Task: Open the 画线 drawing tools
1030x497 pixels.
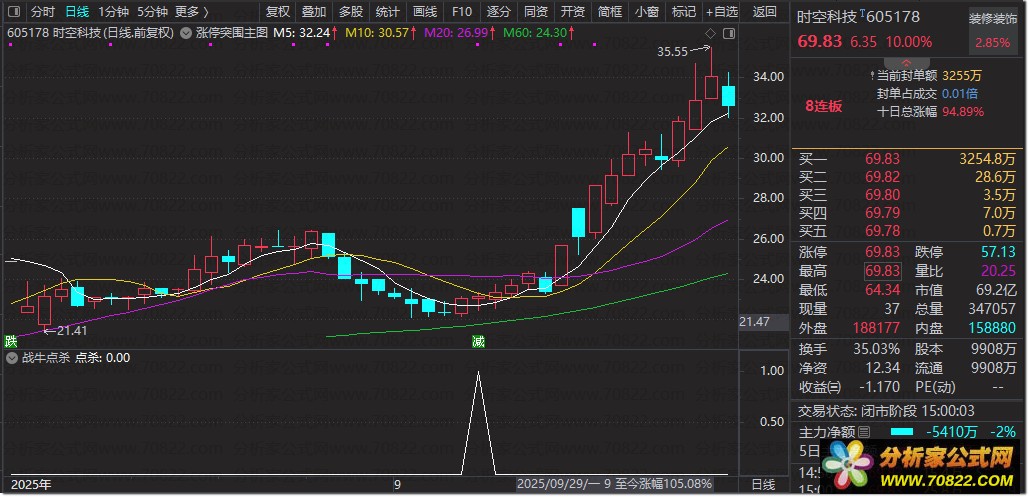Action: (425, 12)
